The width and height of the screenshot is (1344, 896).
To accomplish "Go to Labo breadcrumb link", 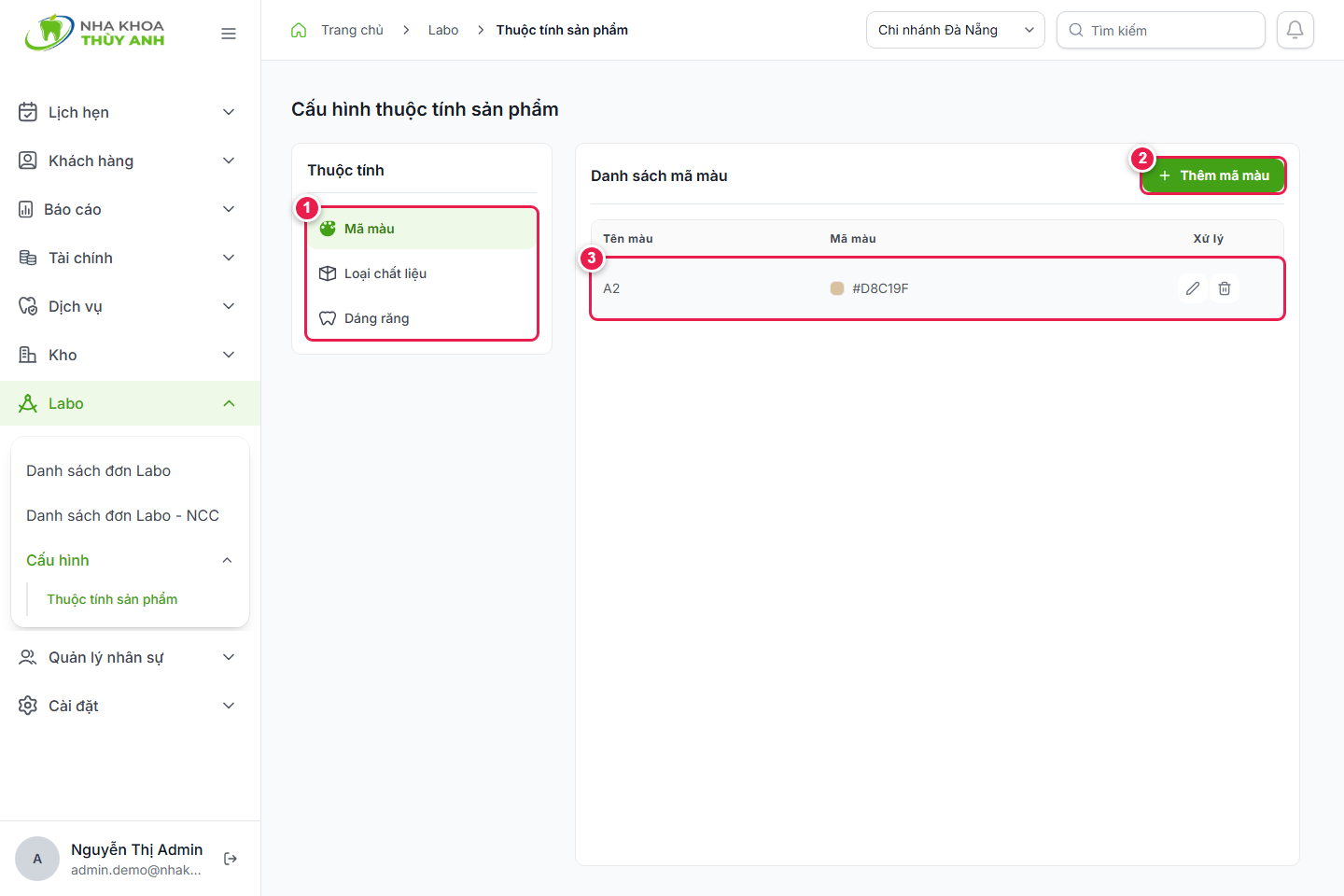I will 443,30.
